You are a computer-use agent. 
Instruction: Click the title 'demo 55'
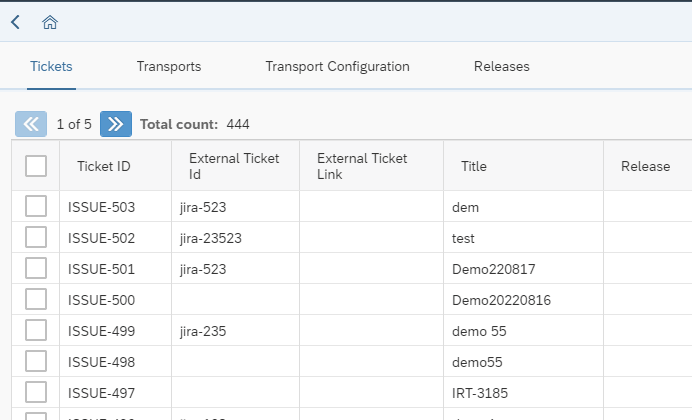[x=479, y=331]
